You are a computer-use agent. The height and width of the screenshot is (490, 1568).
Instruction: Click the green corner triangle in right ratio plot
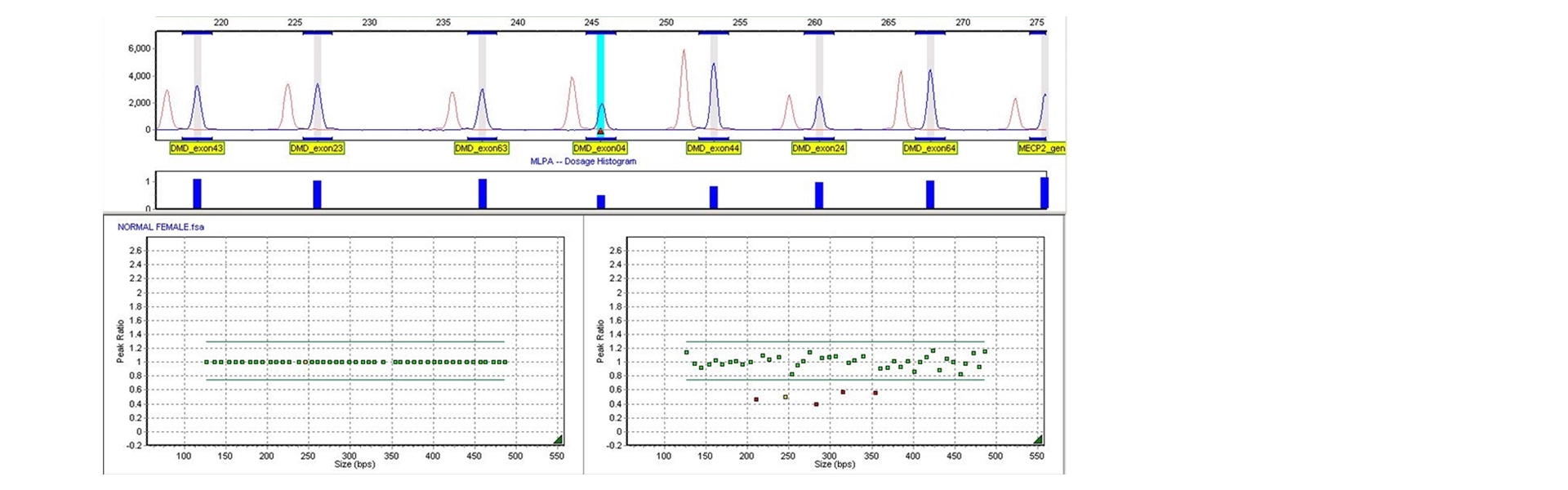[x=1039, y=440]
